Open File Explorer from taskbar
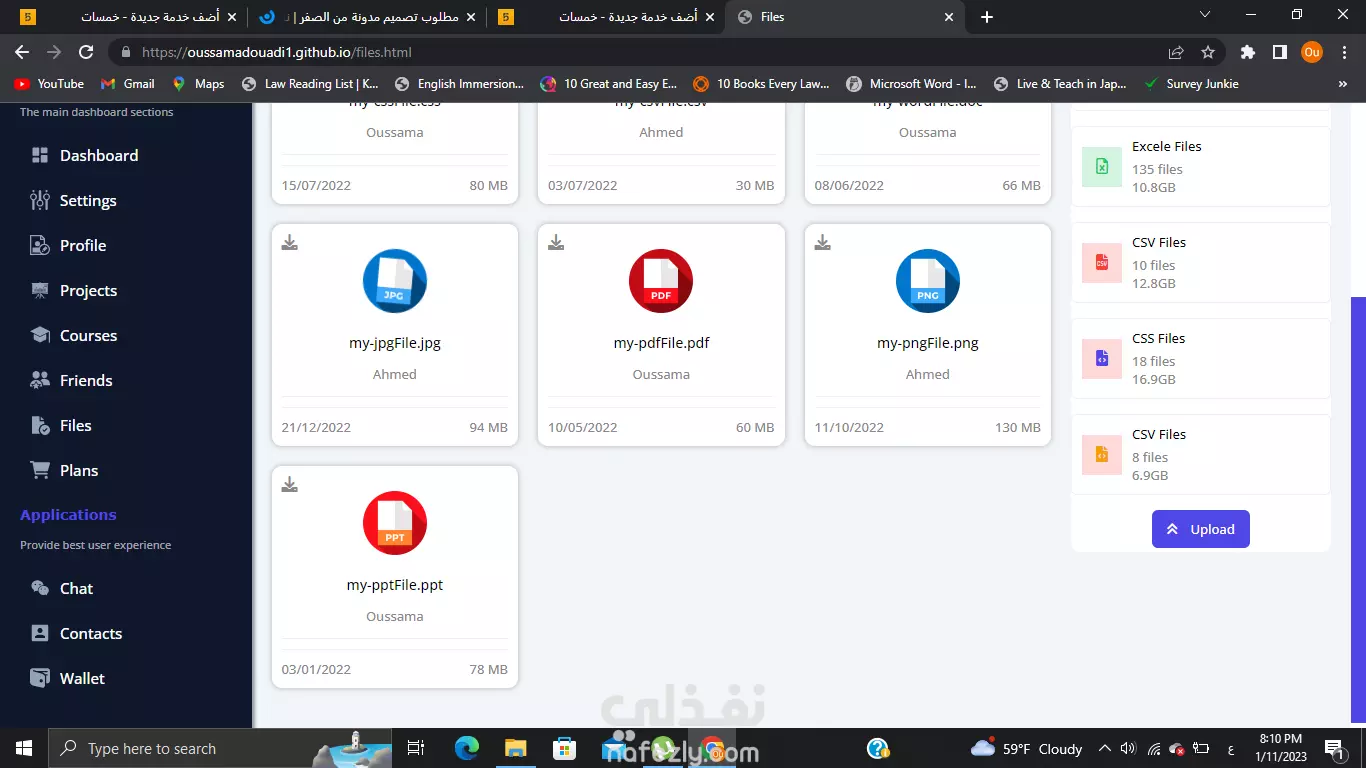 [515, 748]
